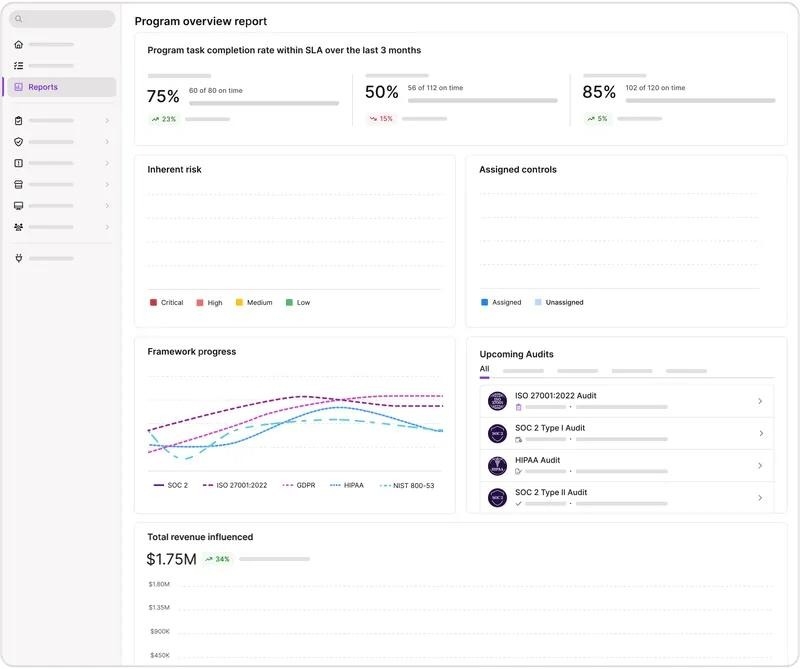Click the storefront icon in the sidebar
The image size is (800, 669).
click(19, 184)
